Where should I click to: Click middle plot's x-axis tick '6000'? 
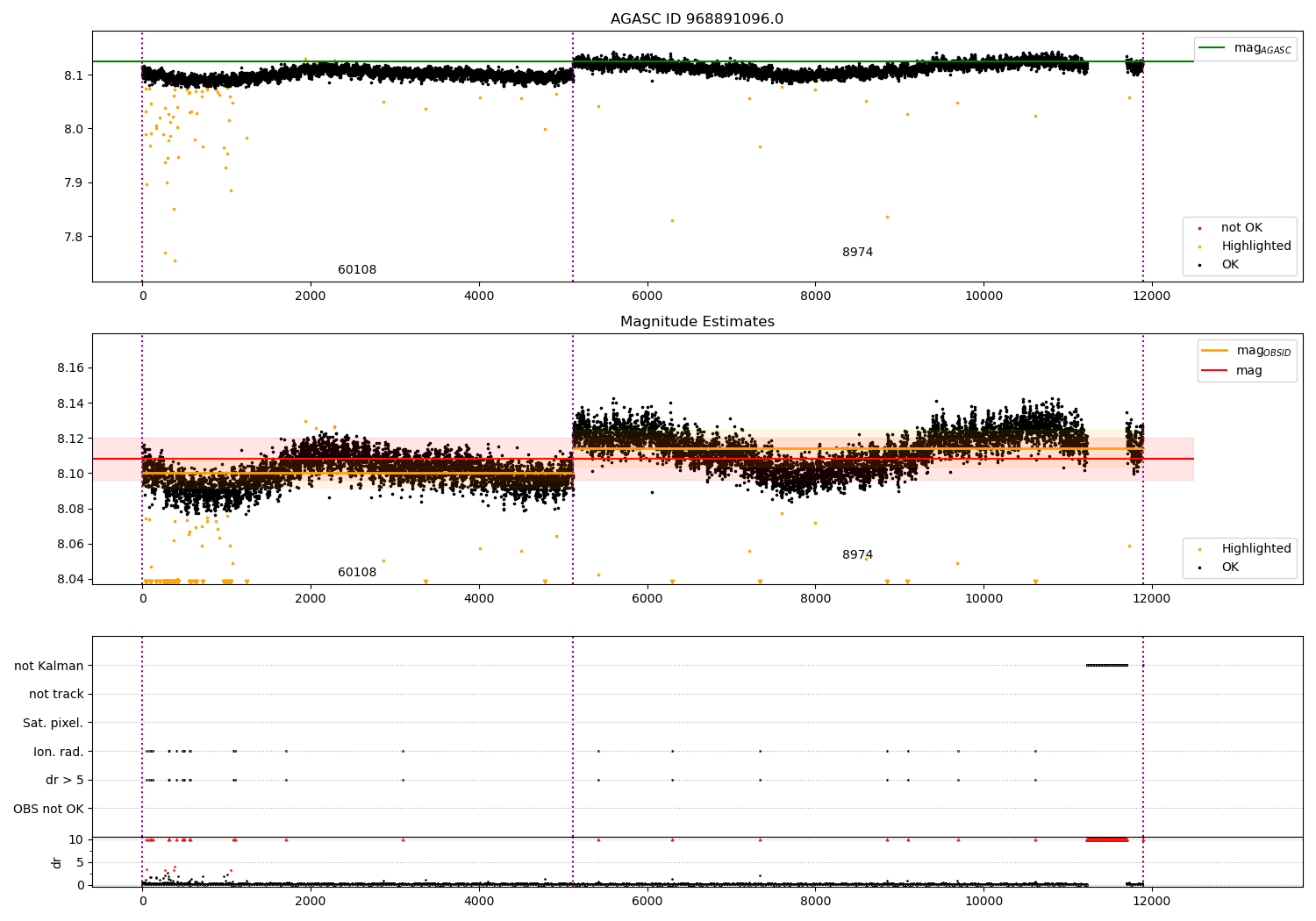coord(647,599)
